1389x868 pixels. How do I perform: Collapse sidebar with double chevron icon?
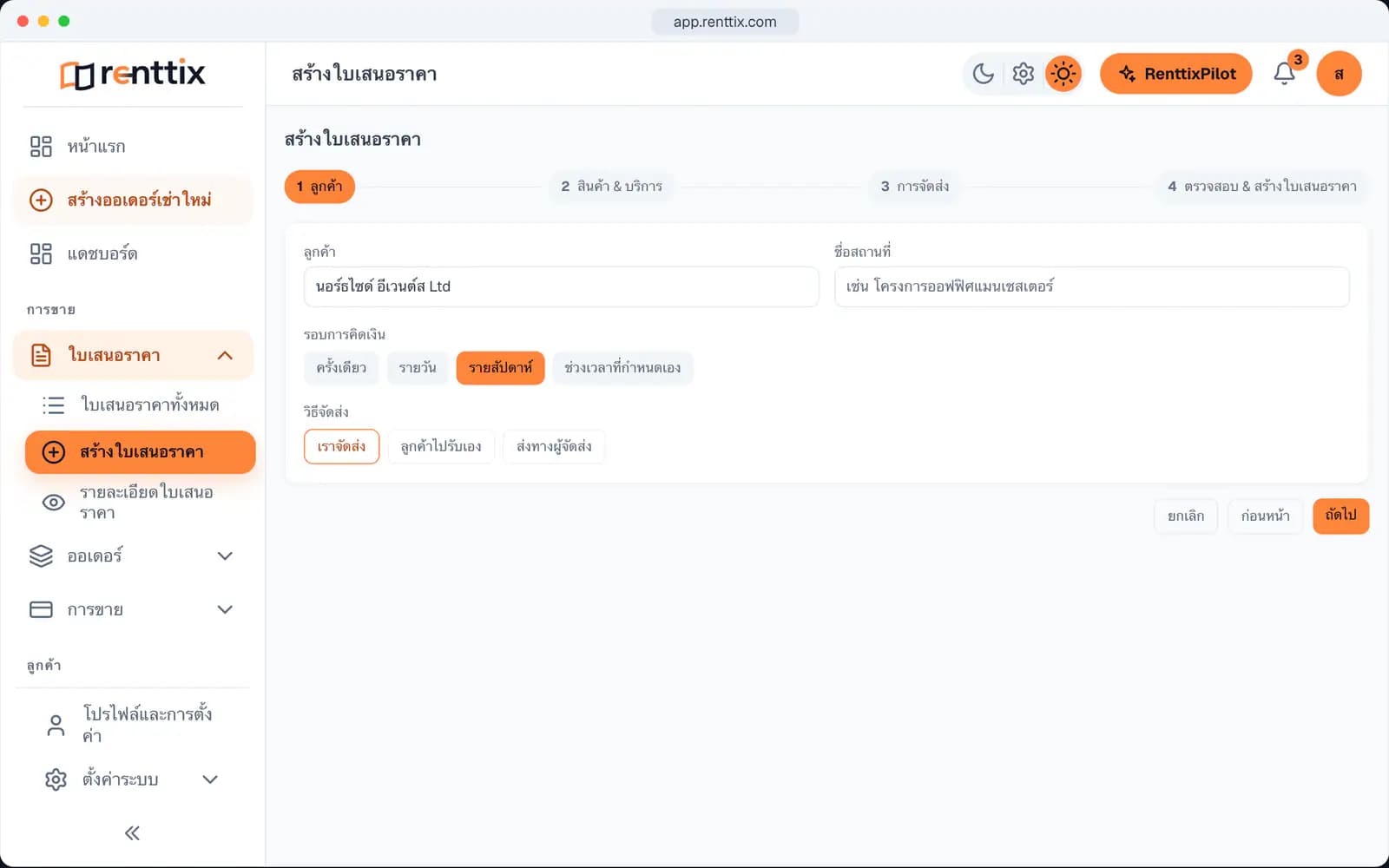click(x=132, y=833)
